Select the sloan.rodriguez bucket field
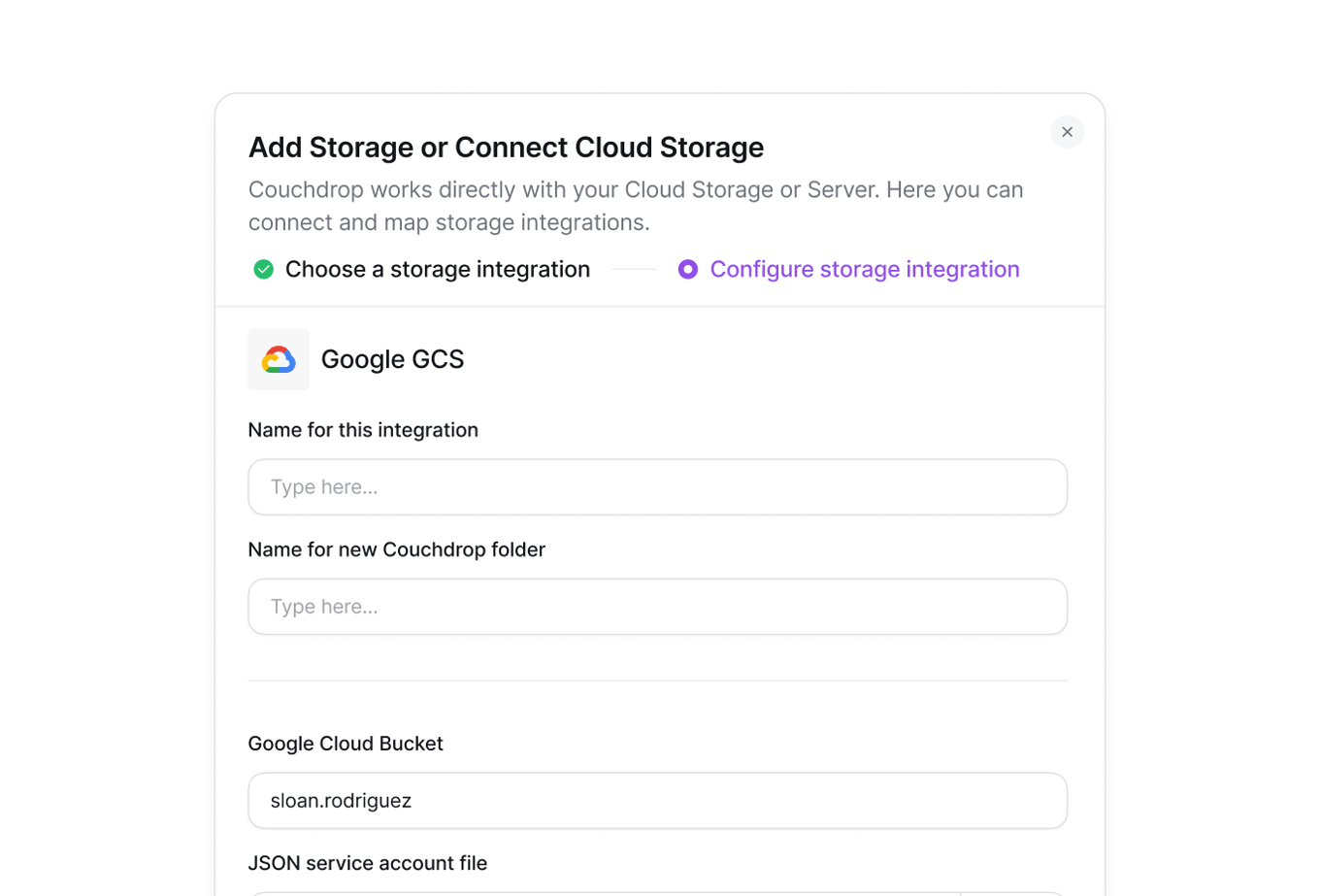The width and height of the screenshot is (1320, 896). click(x=658, y=801)
